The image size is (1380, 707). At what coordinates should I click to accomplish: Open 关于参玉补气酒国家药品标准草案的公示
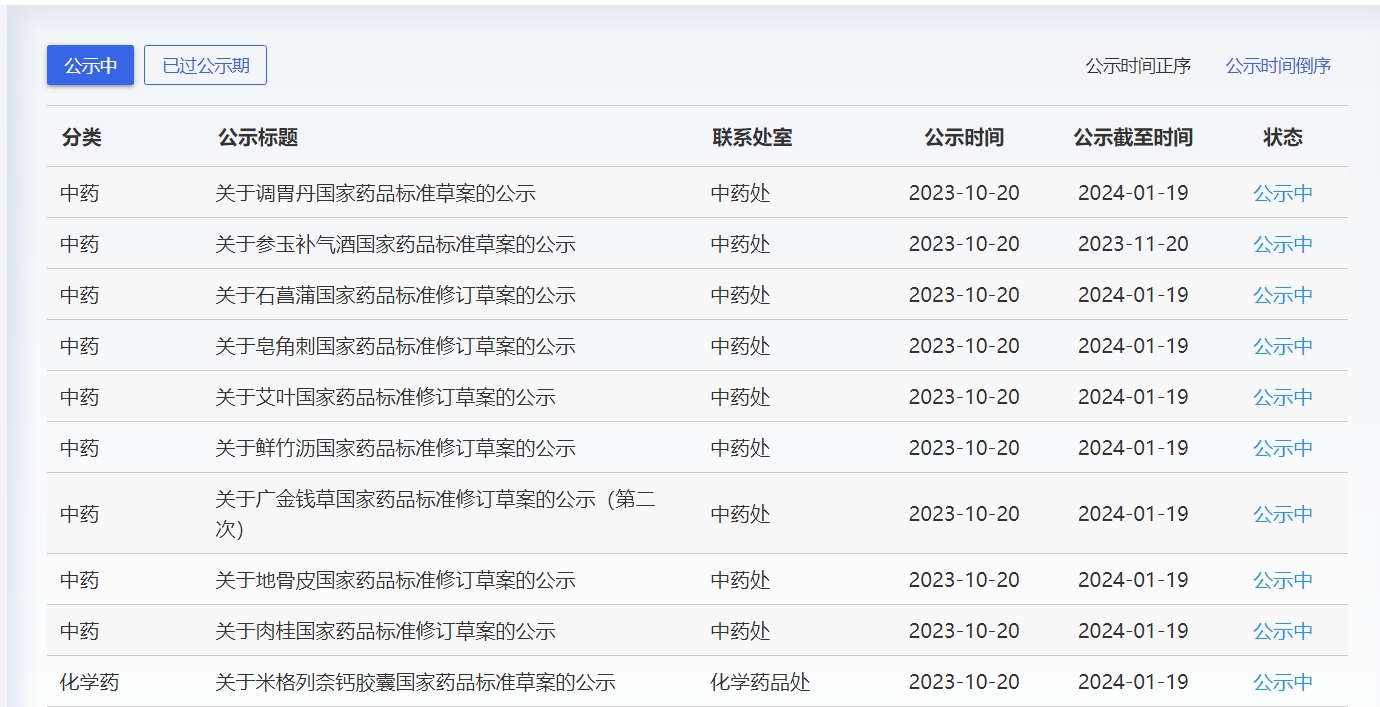(395, 244)
